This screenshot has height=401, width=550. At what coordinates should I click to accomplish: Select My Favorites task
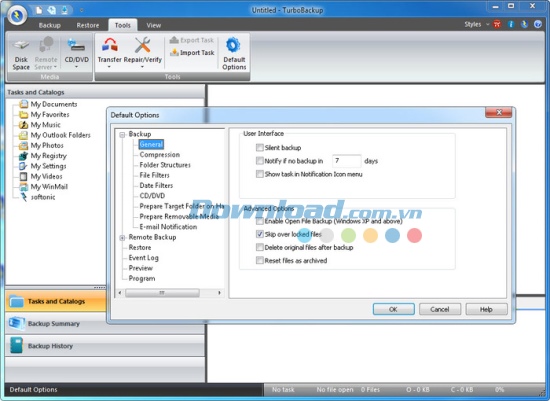[x=44, y=114]
